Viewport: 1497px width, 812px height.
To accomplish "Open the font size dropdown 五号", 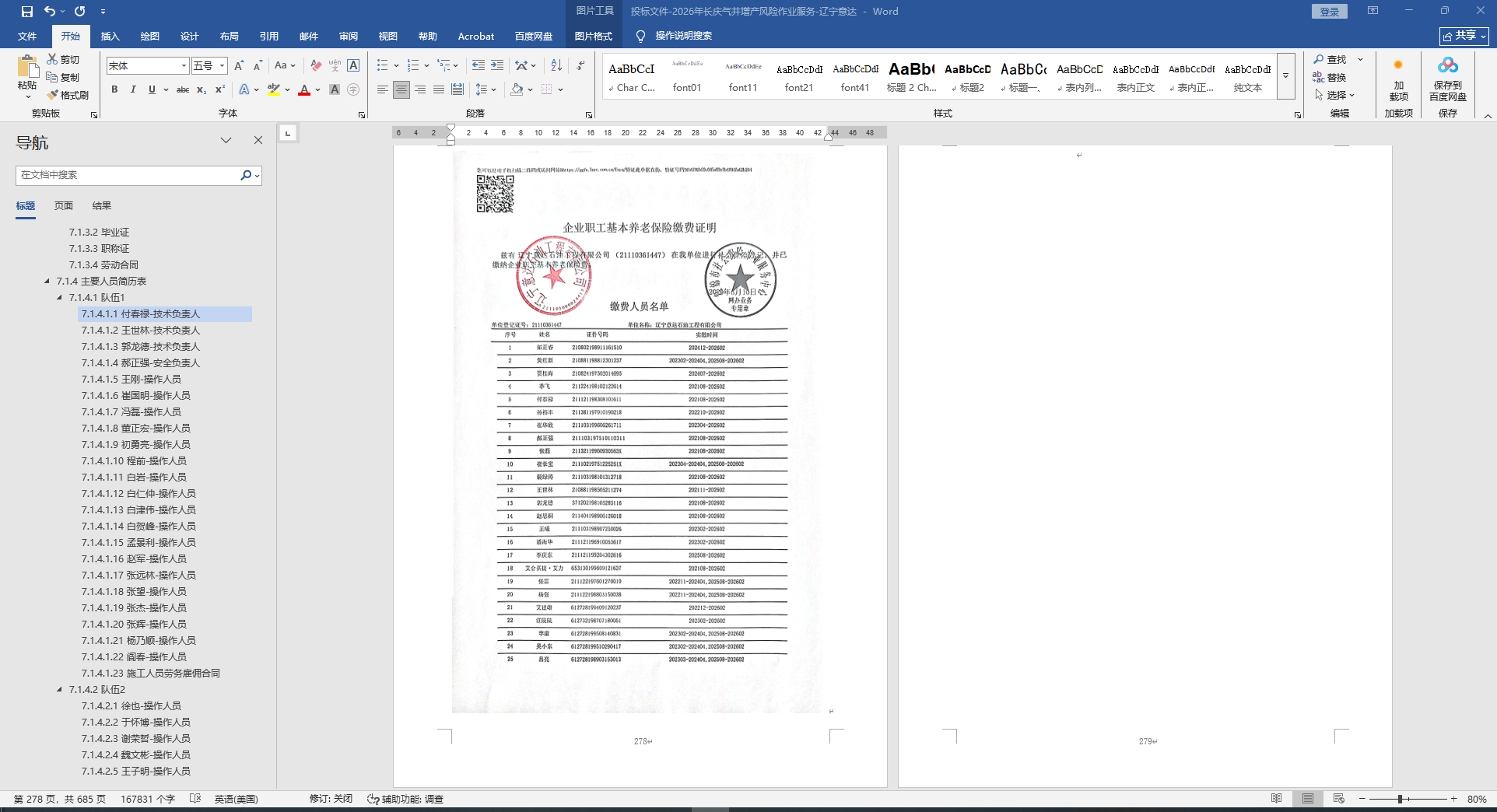I will pyautogui.click(x=223, y=65).
